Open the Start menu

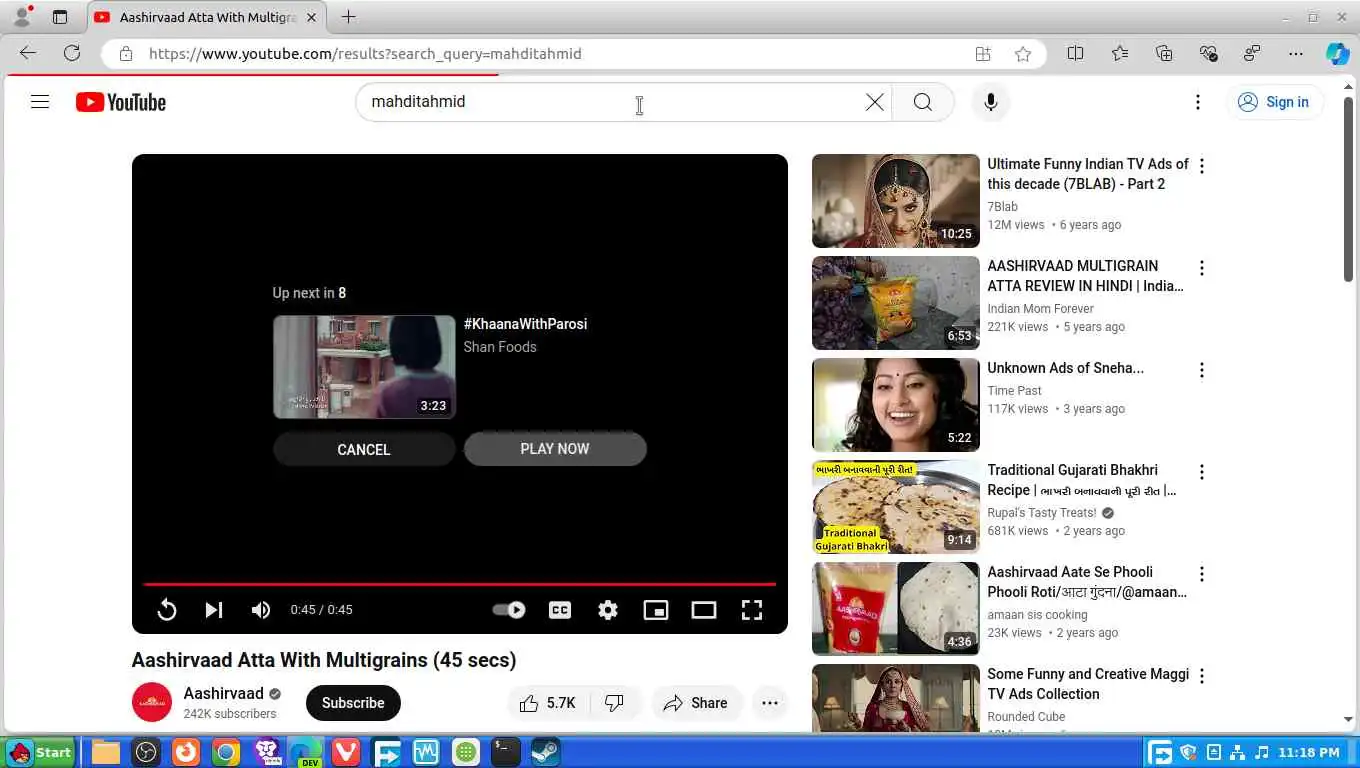(40, 752)
